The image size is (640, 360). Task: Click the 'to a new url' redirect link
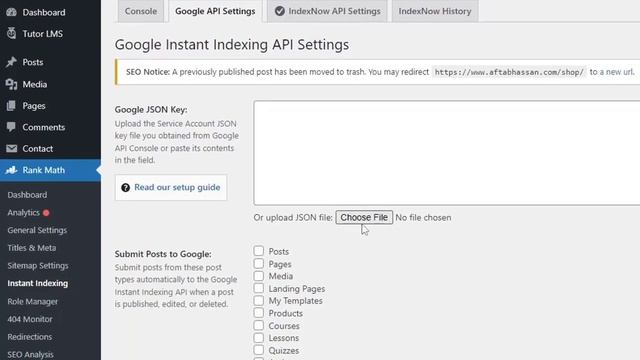point(611,72)
